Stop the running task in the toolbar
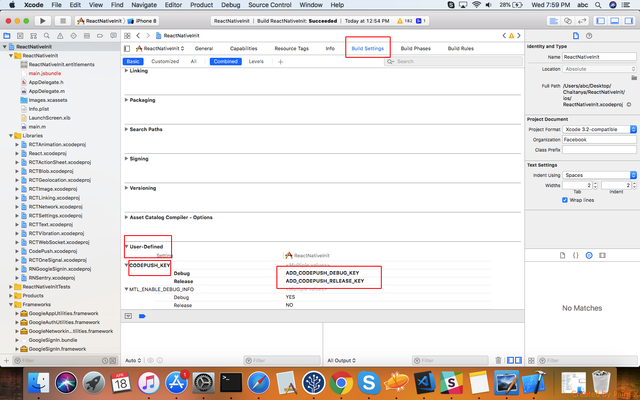 click(62, 21)
